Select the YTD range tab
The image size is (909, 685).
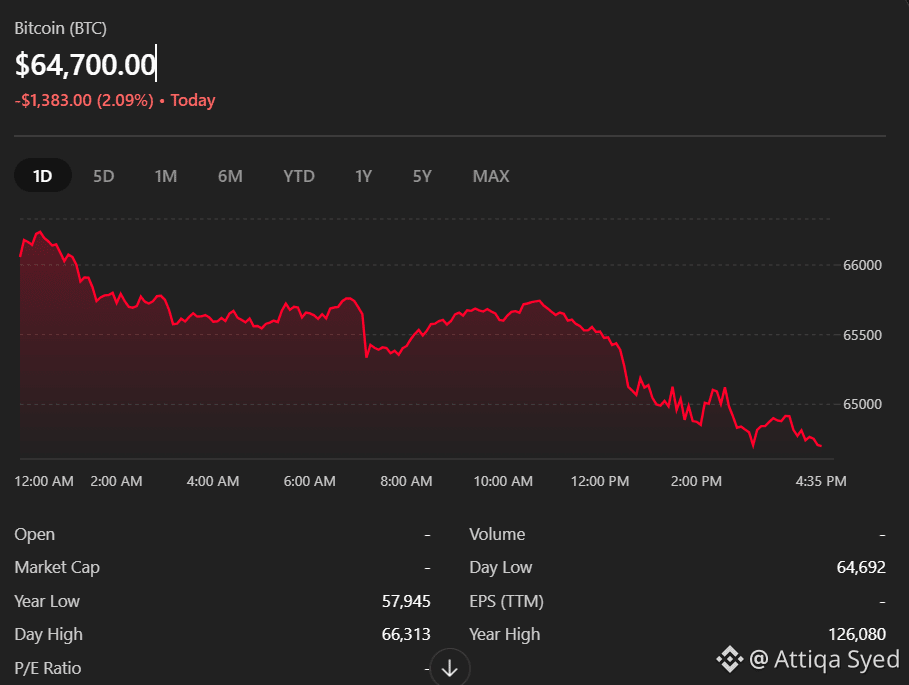[x=299, y=176]
